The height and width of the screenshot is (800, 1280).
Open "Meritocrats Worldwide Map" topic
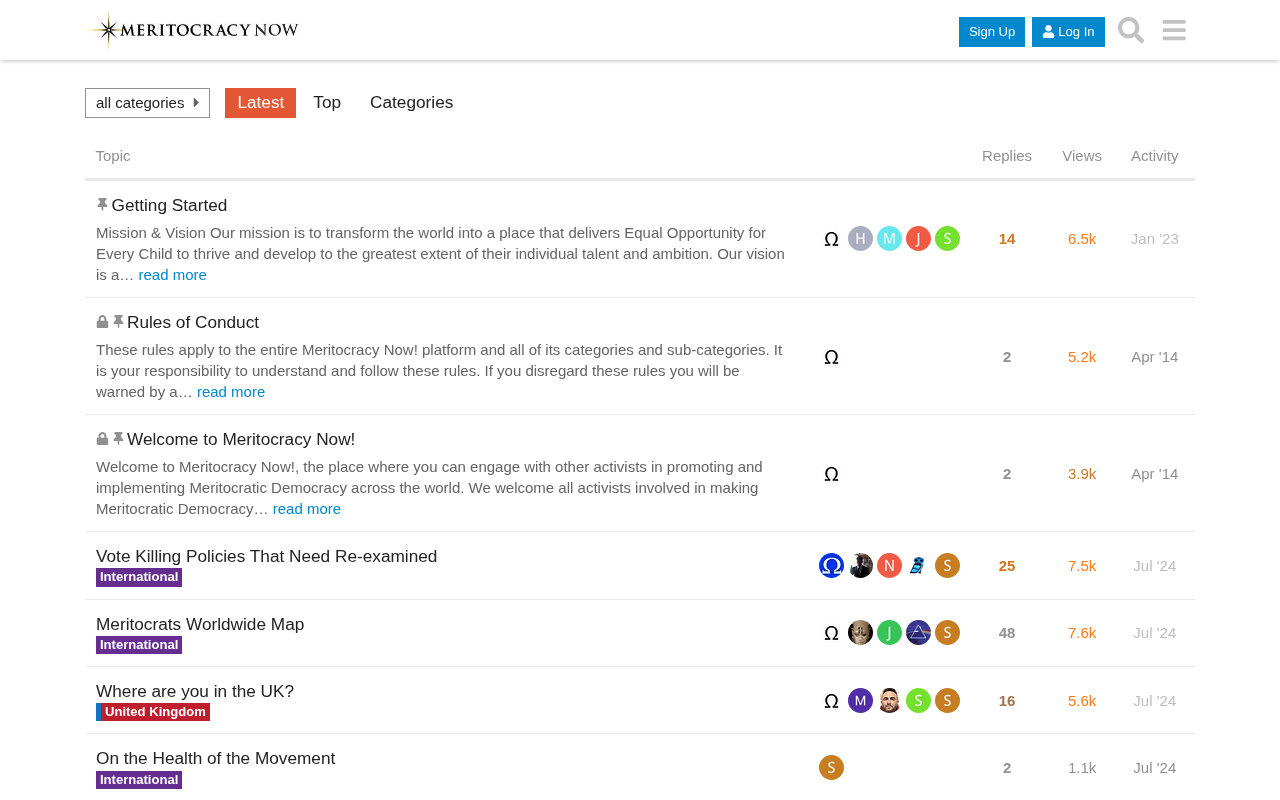click(200, 624)
